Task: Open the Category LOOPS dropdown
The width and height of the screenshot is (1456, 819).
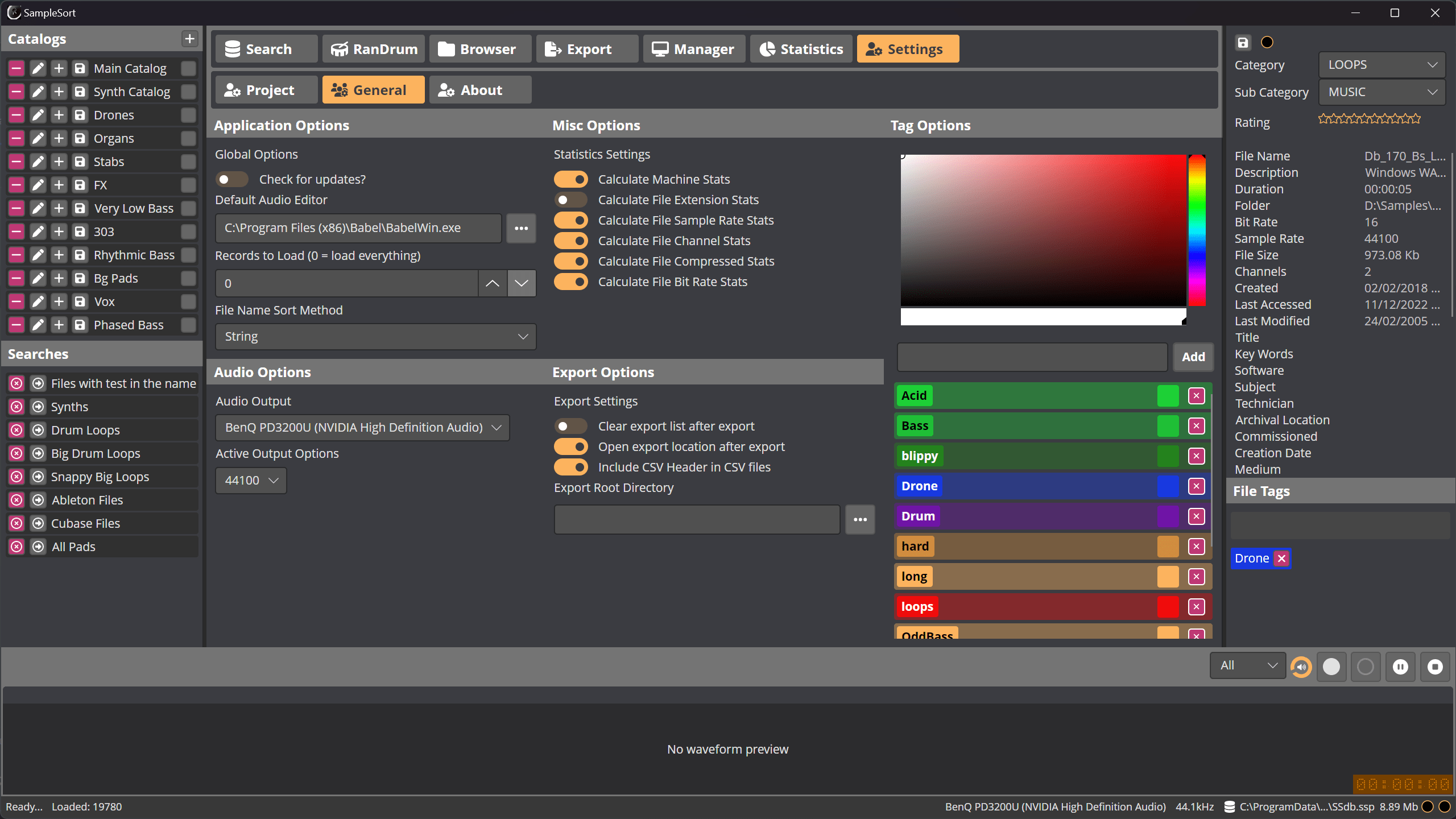Action: [x=1381, y=65]
